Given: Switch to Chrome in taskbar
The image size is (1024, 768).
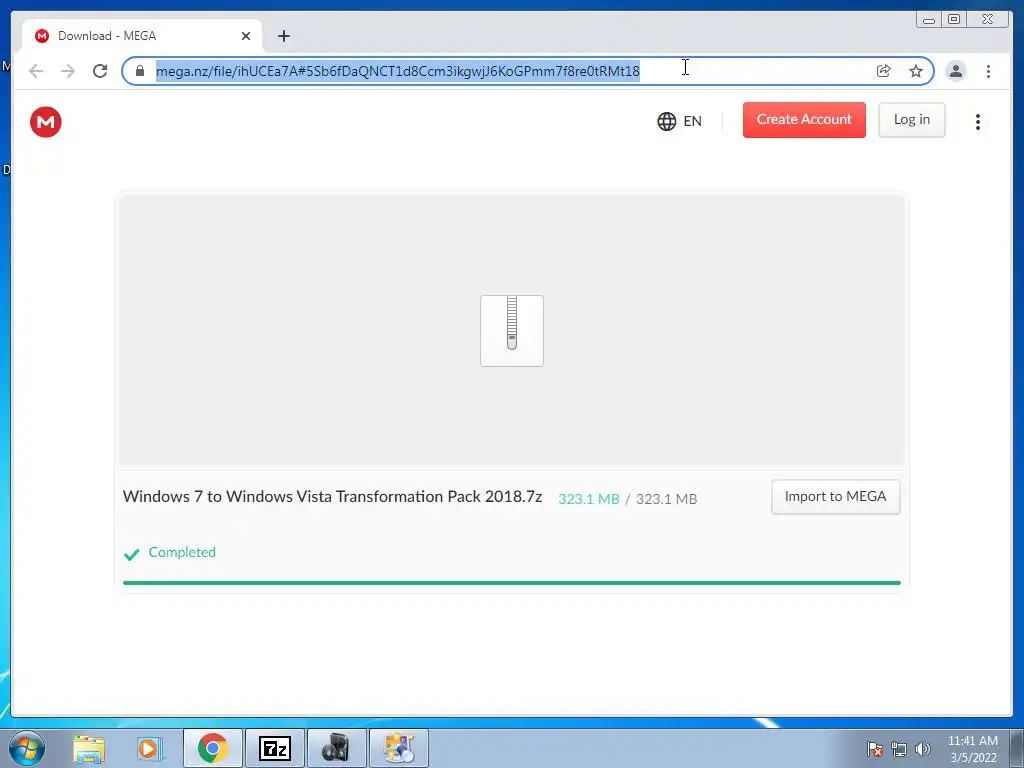Looking at the screenshot, I should (x=213, y=748).
